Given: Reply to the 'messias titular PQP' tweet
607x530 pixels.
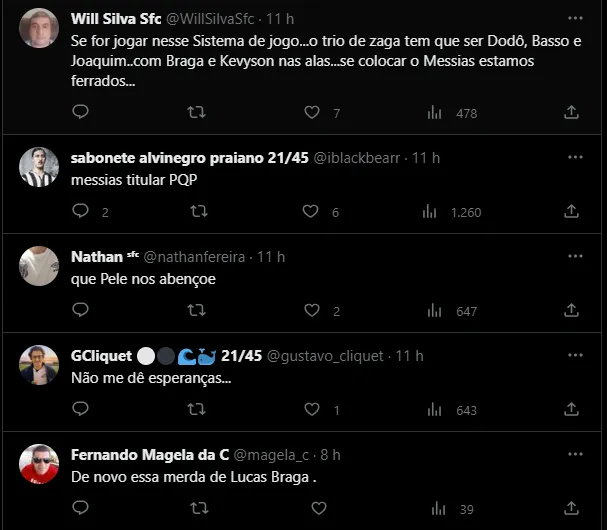Looking at the screenshot, I should 81,211.
